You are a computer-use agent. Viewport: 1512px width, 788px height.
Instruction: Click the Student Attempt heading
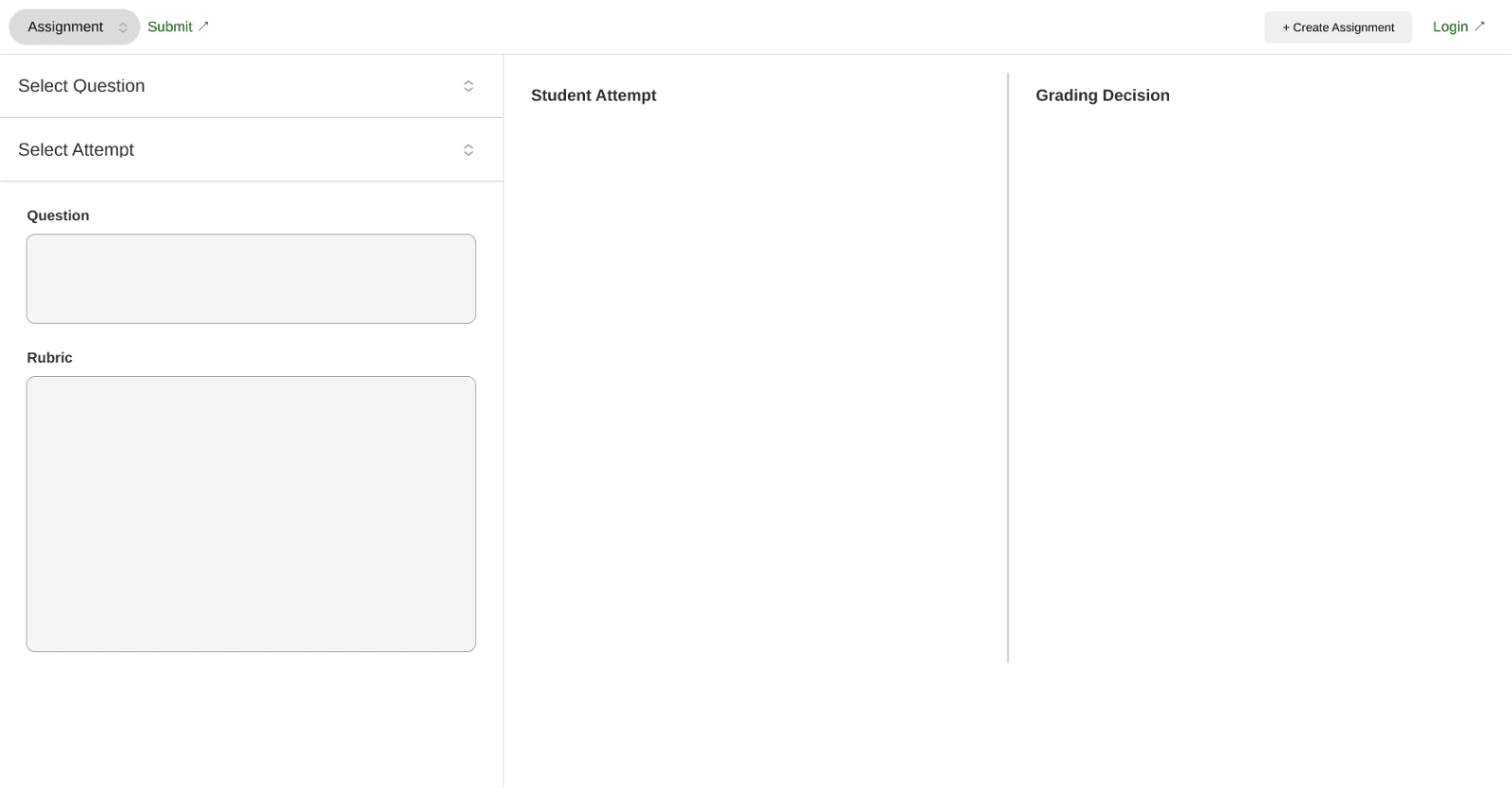coord(593,95)
